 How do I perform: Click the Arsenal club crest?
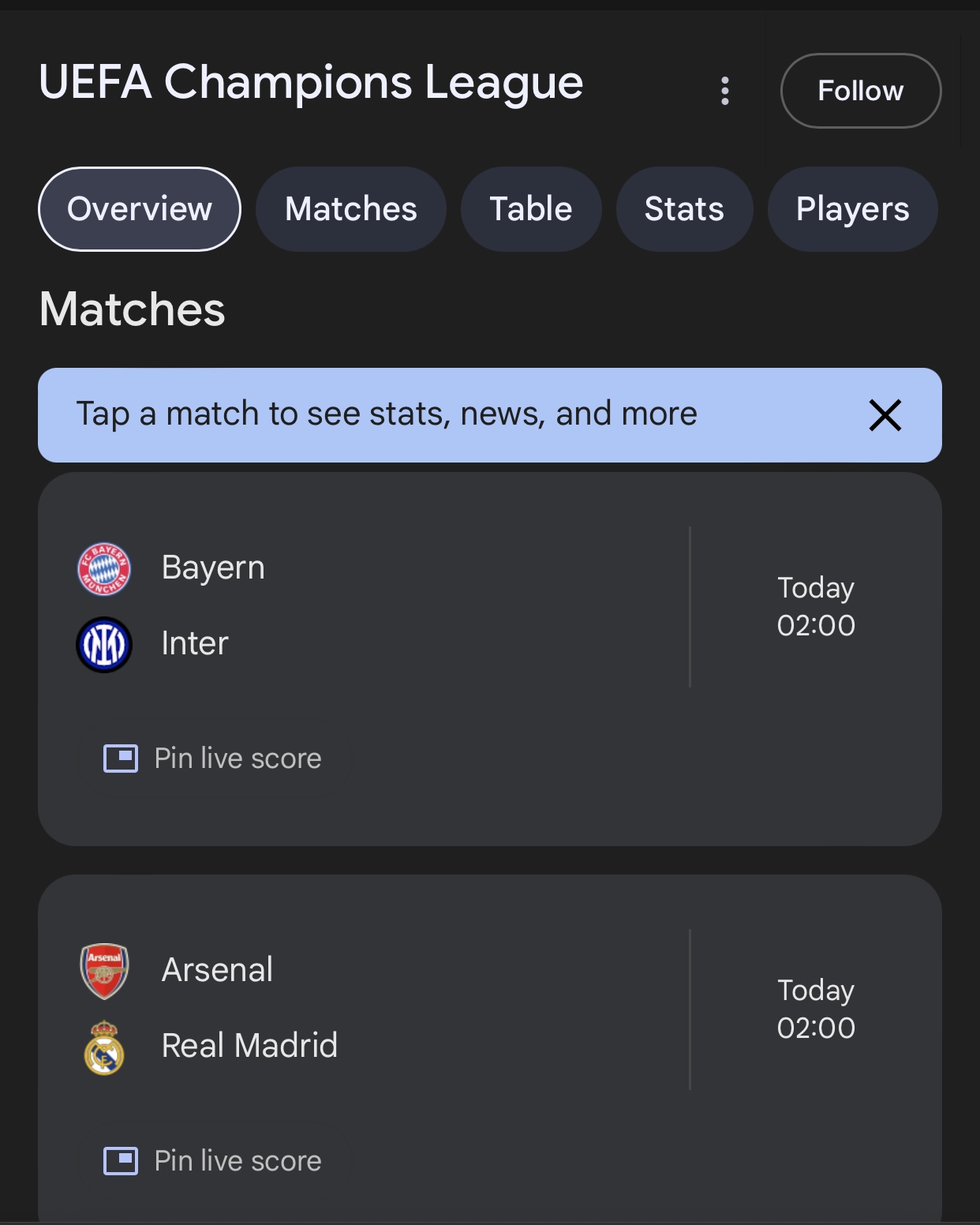tap(104, 971)
